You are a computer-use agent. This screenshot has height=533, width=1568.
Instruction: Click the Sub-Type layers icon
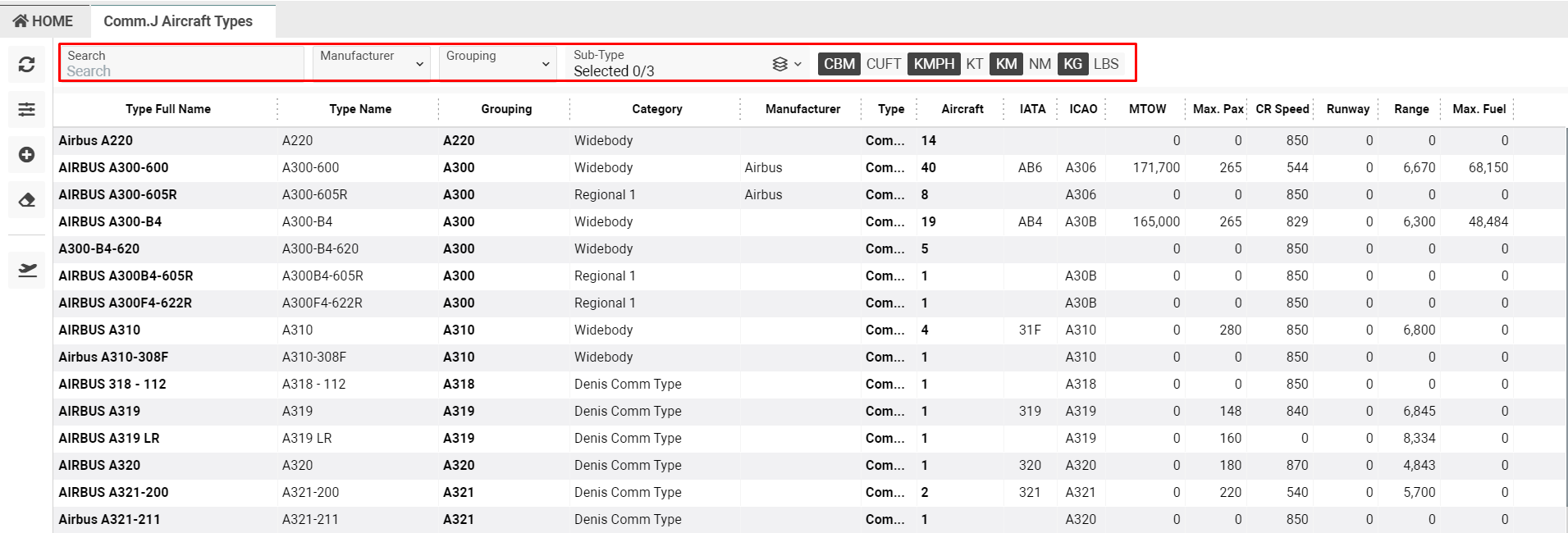pyautogui.click(x=779, y=64)
